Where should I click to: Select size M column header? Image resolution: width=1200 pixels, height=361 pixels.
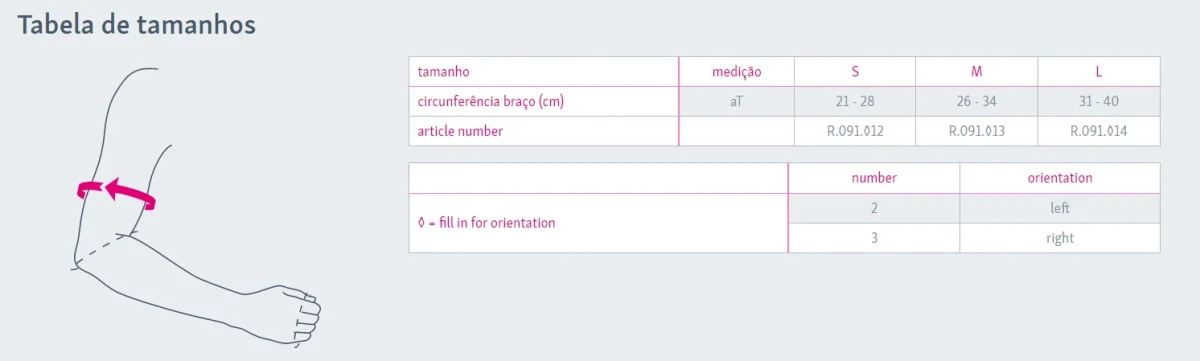(x=977, y=72)
